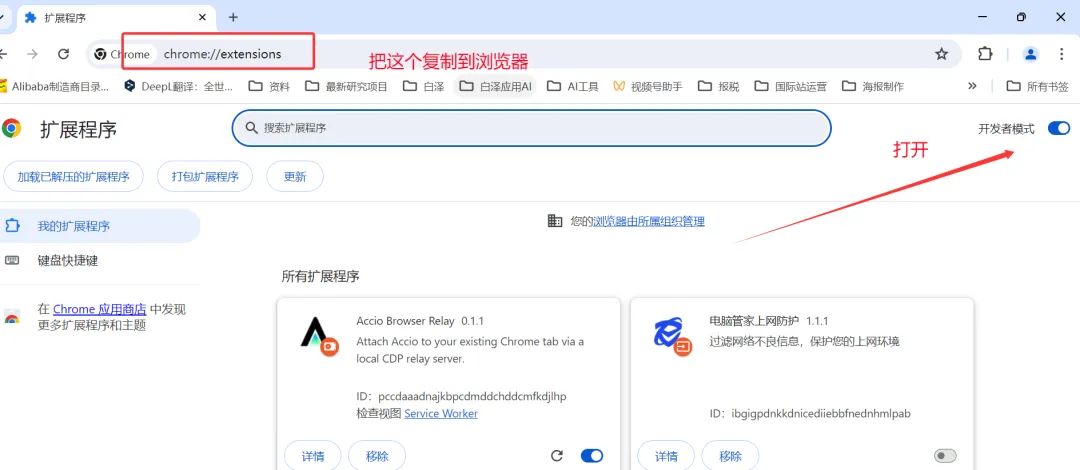Open the Extensions puzzle icon in toolbar
This screenshot has width=1080, height=470.
click(x=986, y=54)
